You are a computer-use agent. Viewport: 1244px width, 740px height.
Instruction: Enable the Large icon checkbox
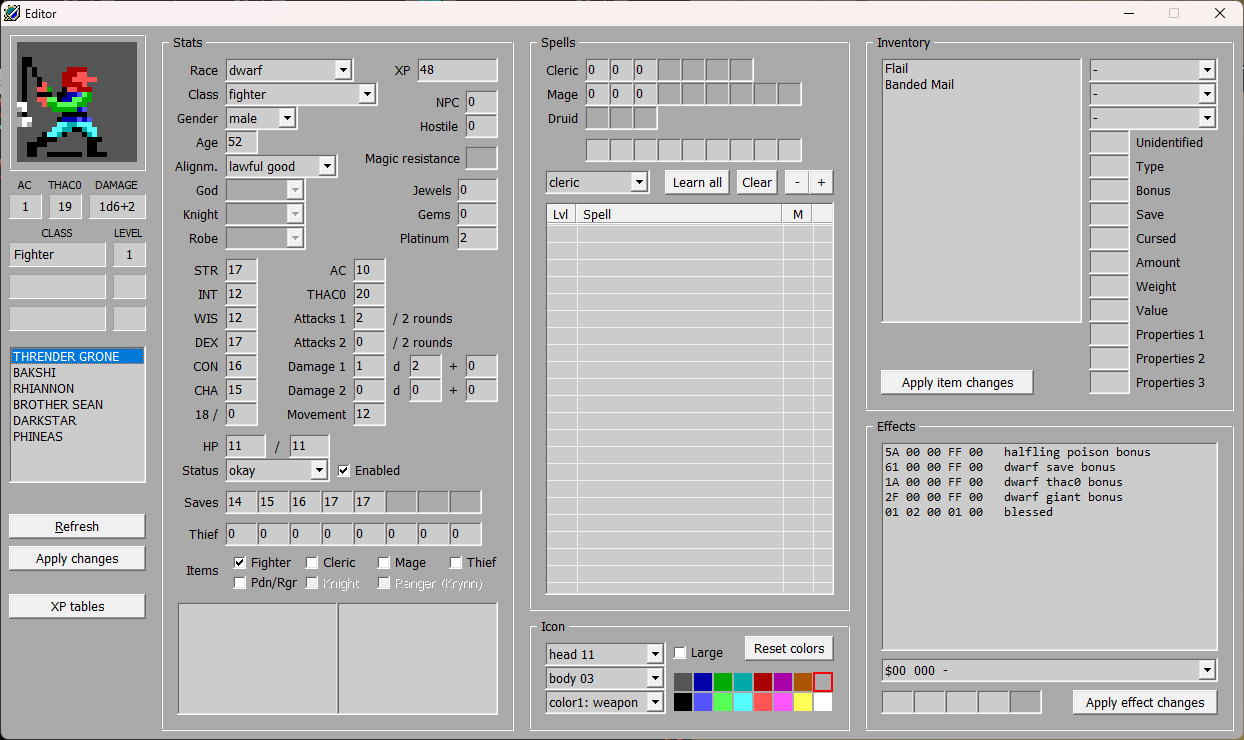pos(680,653)
